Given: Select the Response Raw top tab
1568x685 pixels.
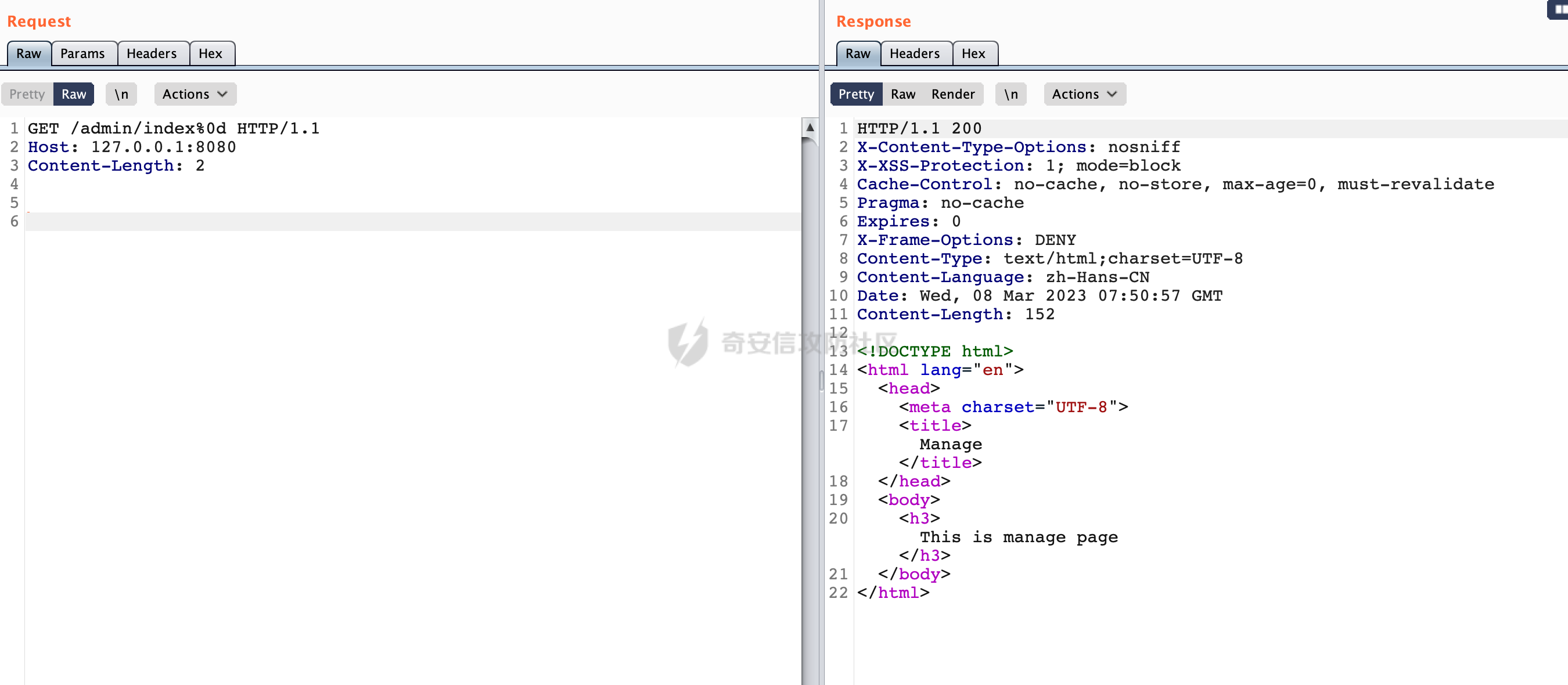Looking at the screenshot, I should [x=857, y=53].
